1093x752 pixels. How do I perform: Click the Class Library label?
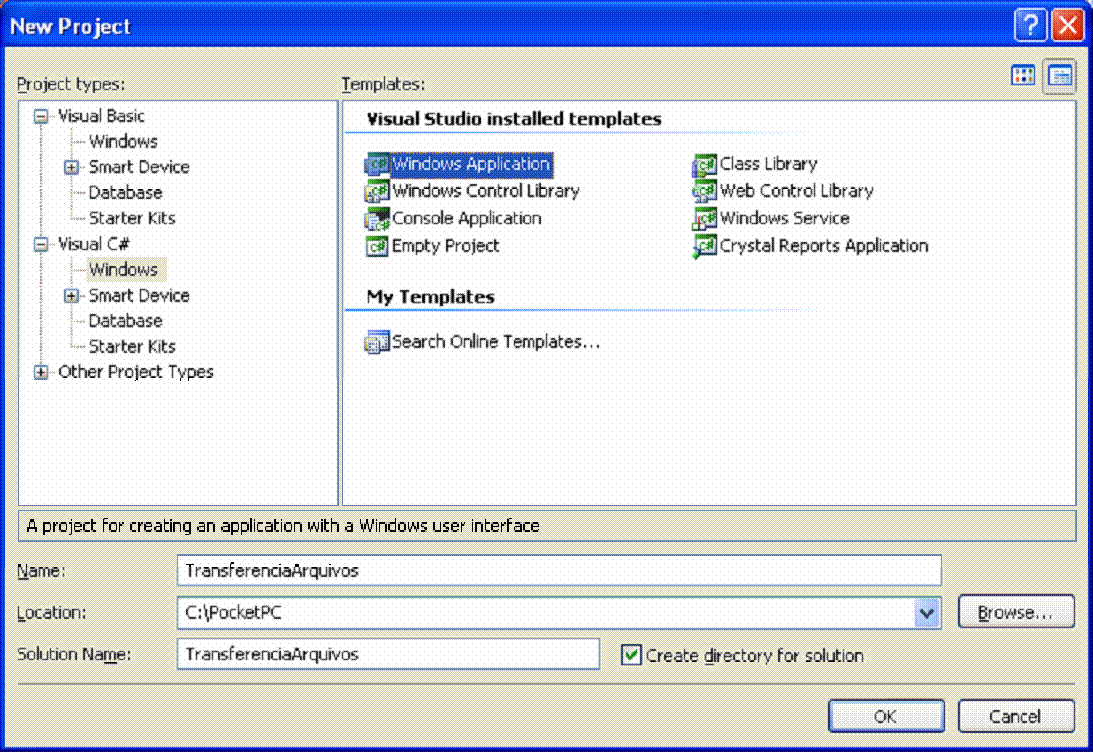(x=769, y=164)
